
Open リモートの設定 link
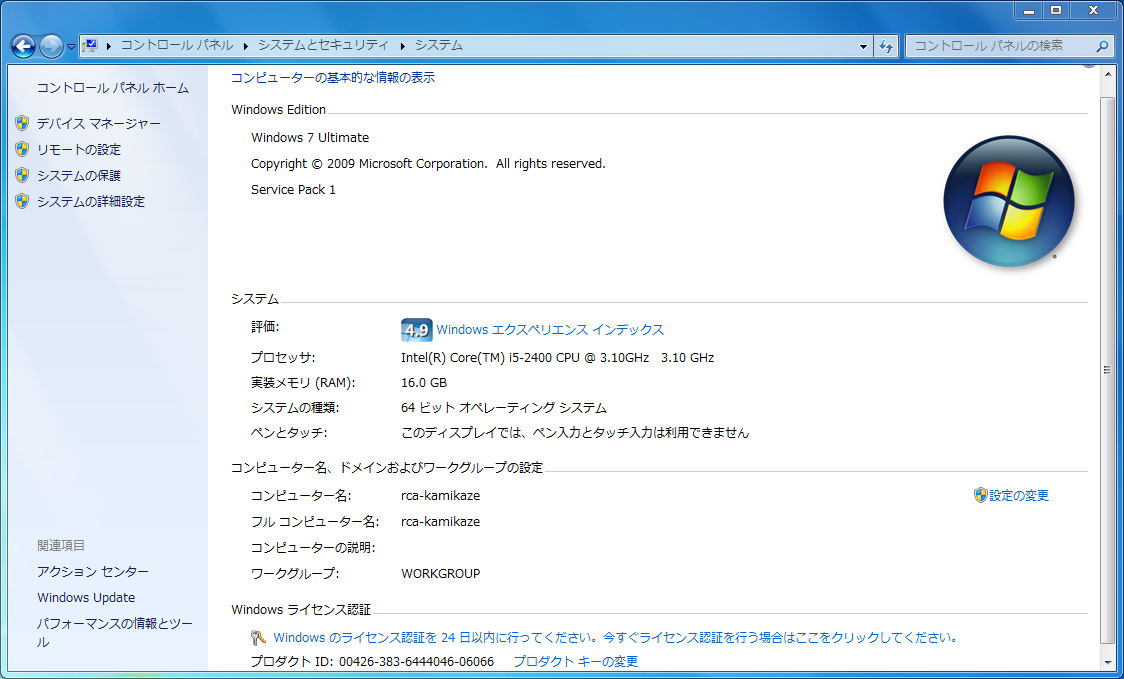coord(79,150)
